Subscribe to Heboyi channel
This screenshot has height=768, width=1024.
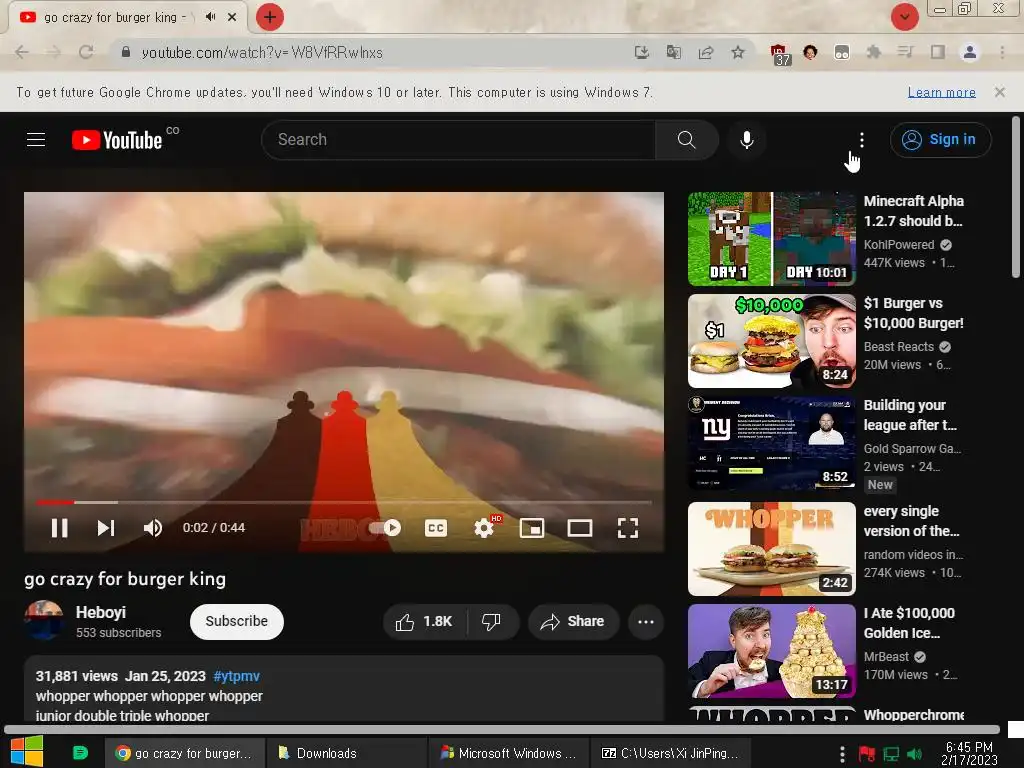tap(236, 621)
